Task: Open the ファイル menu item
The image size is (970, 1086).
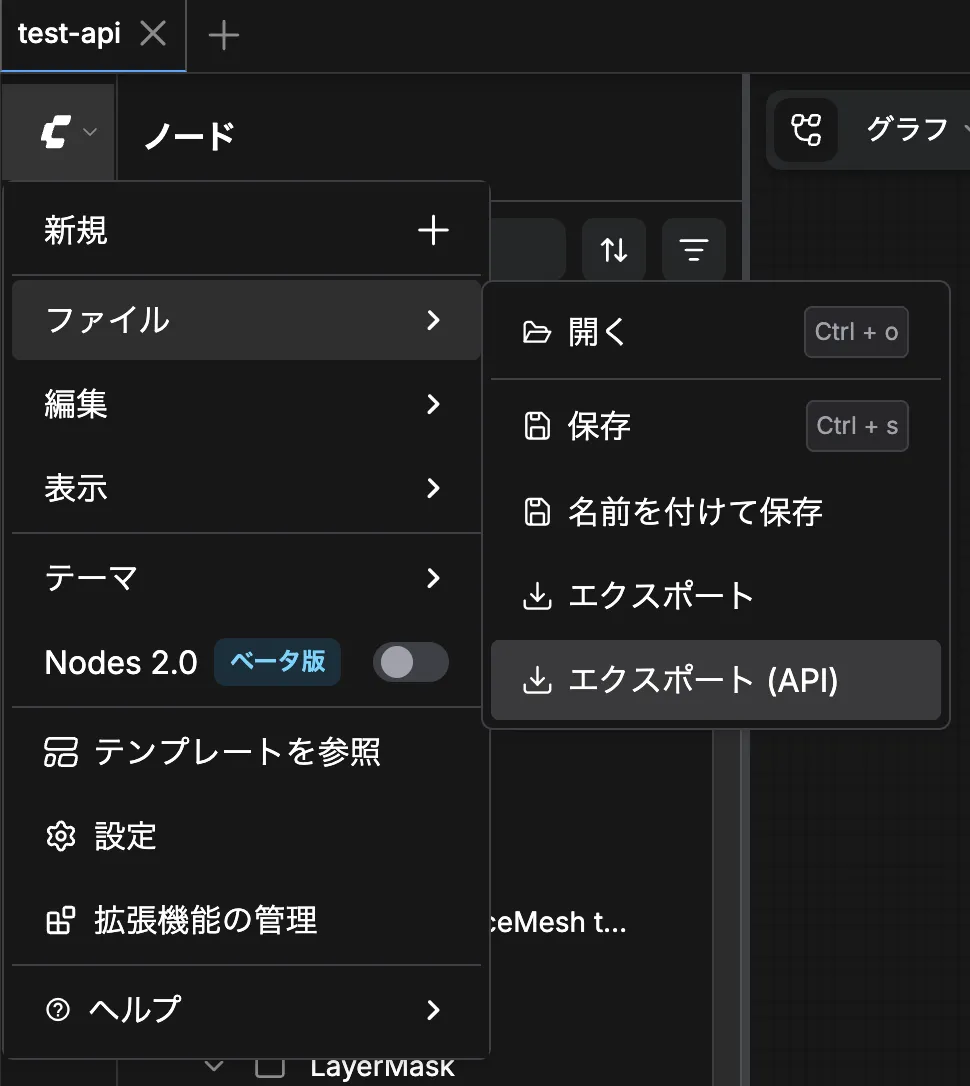Action: tap(246, 320)
